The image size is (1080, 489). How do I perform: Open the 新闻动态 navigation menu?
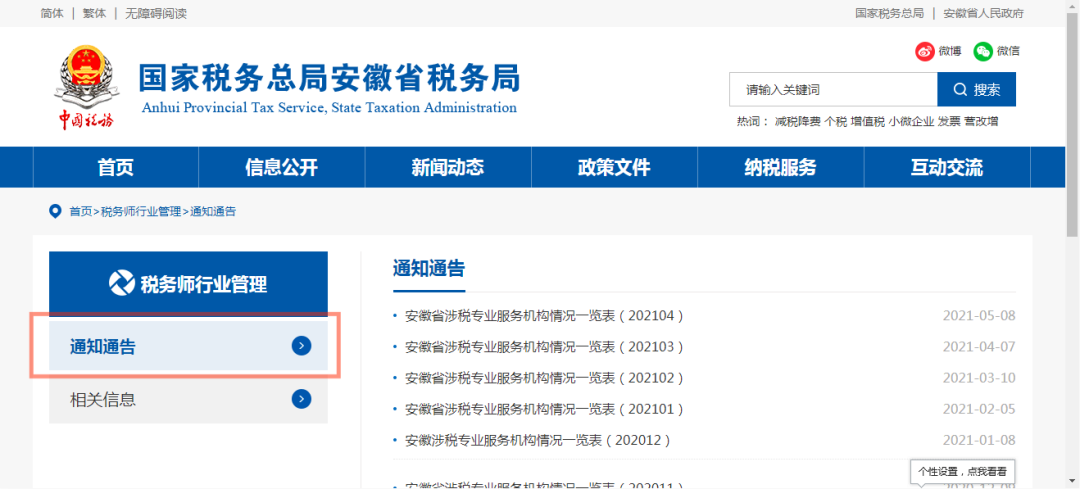coord(448,167)
